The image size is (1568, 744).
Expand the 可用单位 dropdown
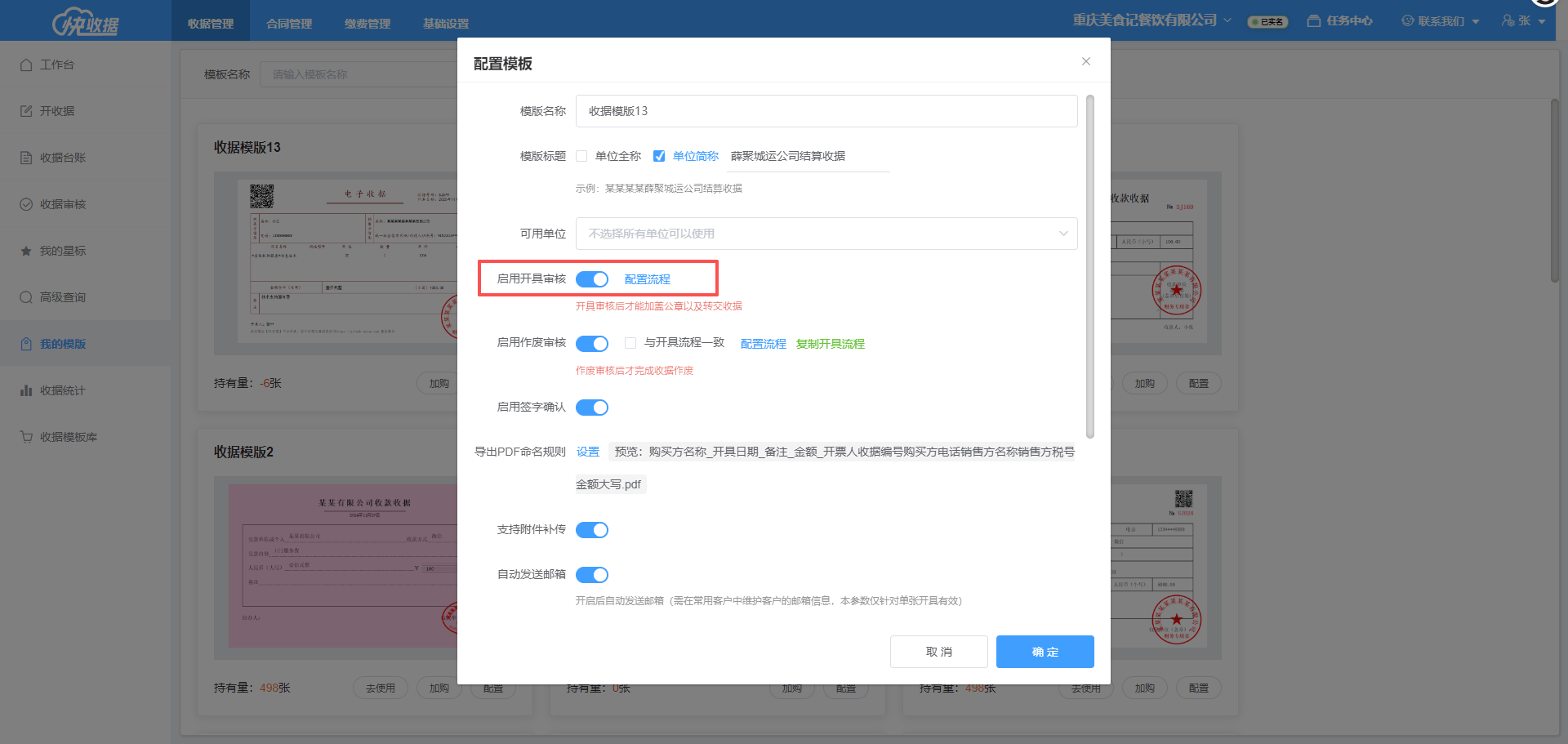(826, 234)
